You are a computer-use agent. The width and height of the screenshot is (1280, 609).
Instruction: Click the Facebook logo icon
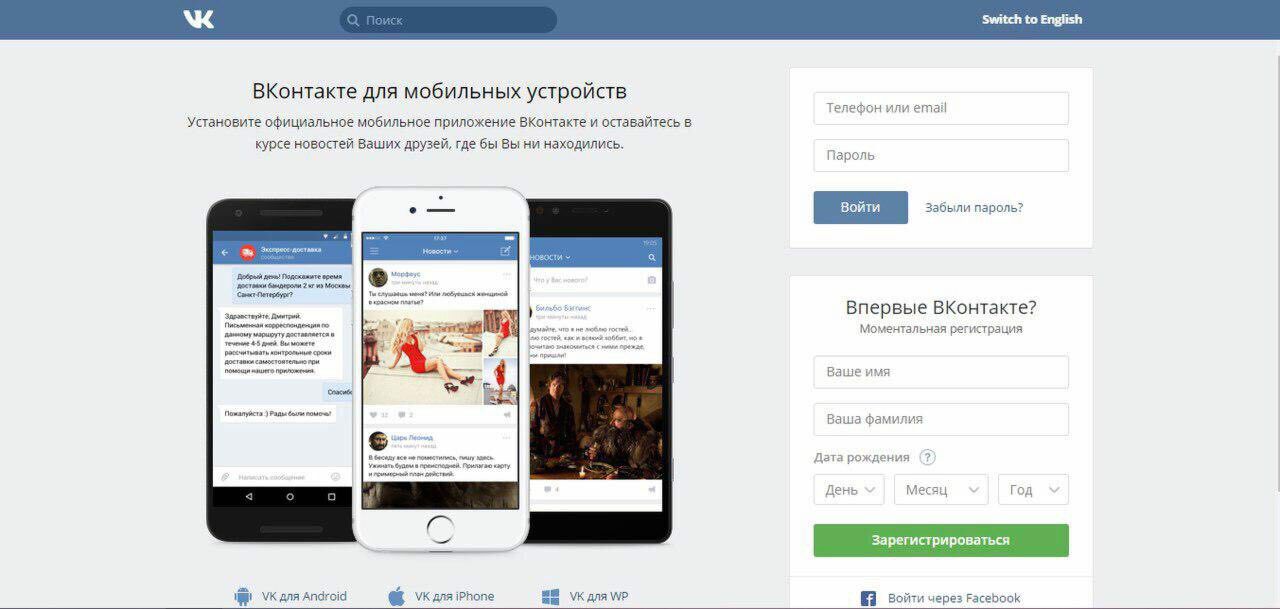(x=869, y=599)
